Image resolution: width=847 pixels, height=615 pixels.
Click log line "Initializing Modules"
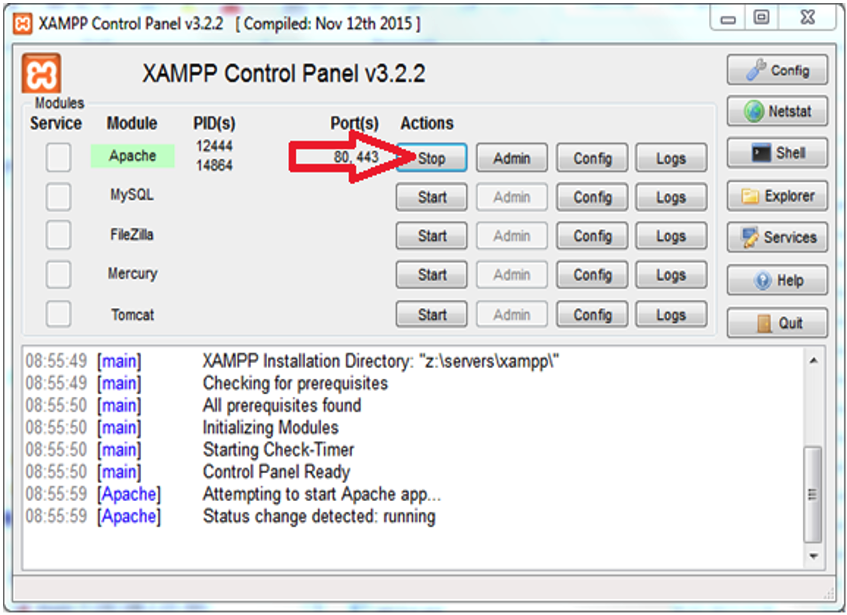point(271,428)
